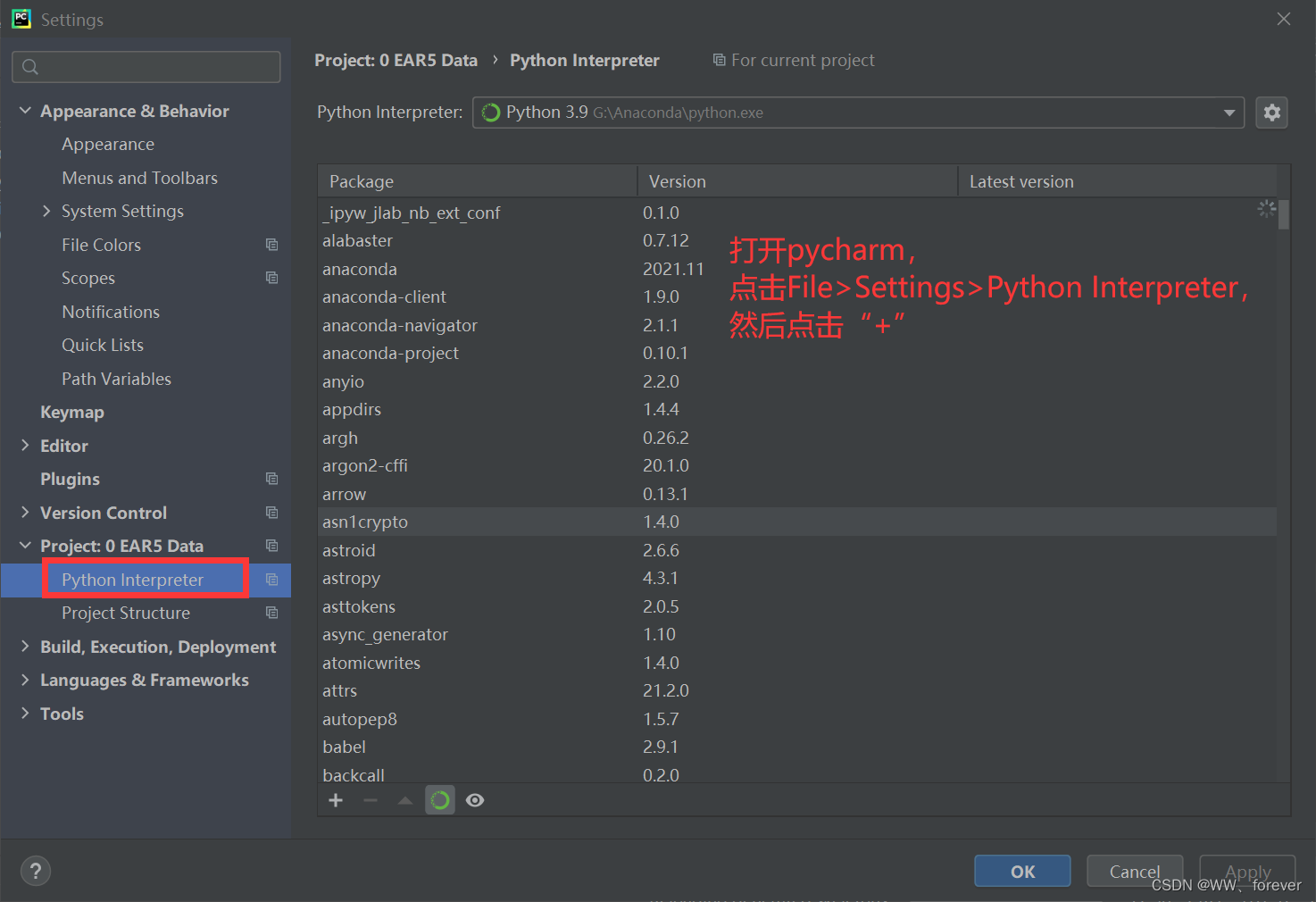Screen dimensions: 1316x902
Task: Select Python Interpreter in the tree
Action: coord(132,580)
